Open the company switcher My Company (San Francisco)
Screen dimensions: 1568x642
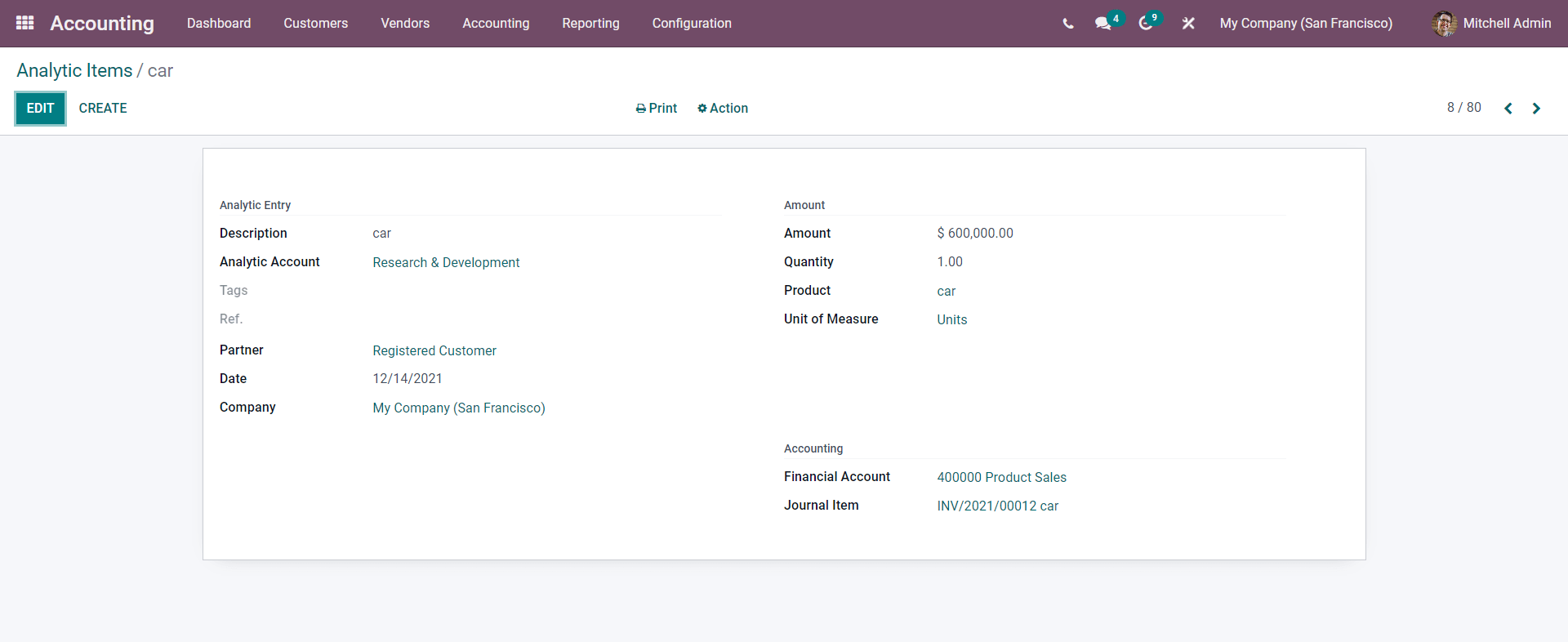point(1306,24)
